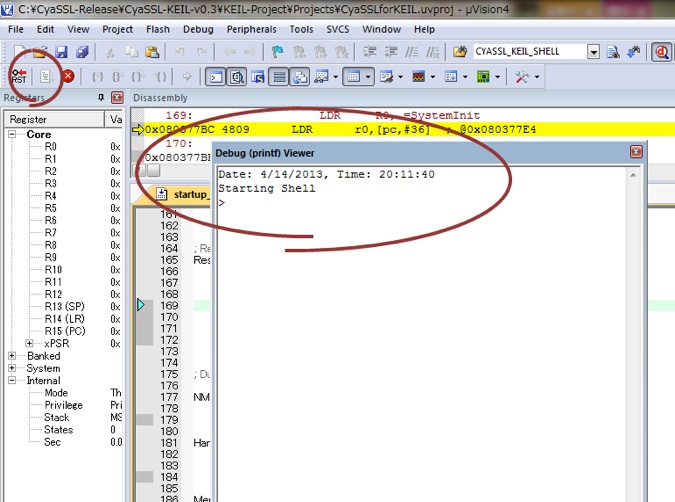
Task: Click the Insert Bookmark flag icon
Action: coord(278,52)
